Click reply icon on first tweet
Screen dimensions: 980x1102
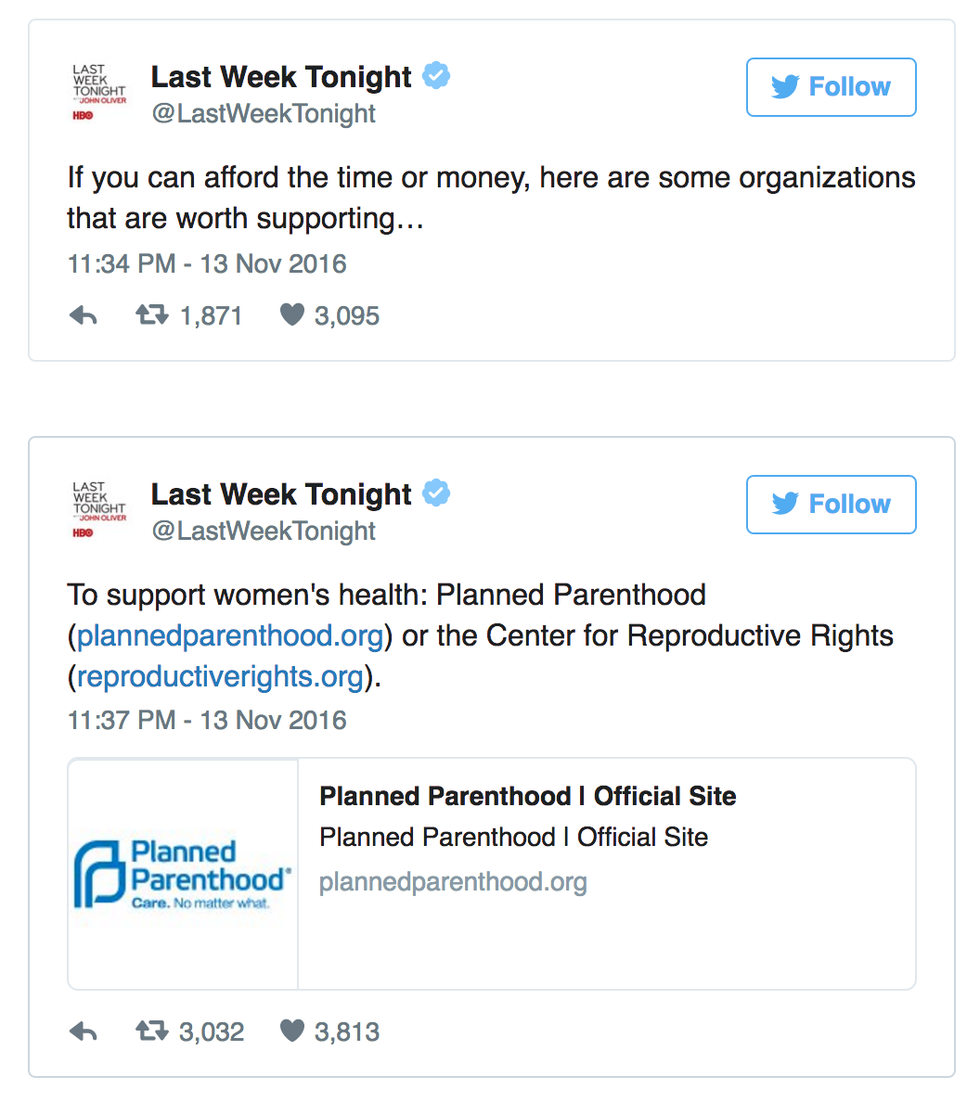(x=83, y=316)
